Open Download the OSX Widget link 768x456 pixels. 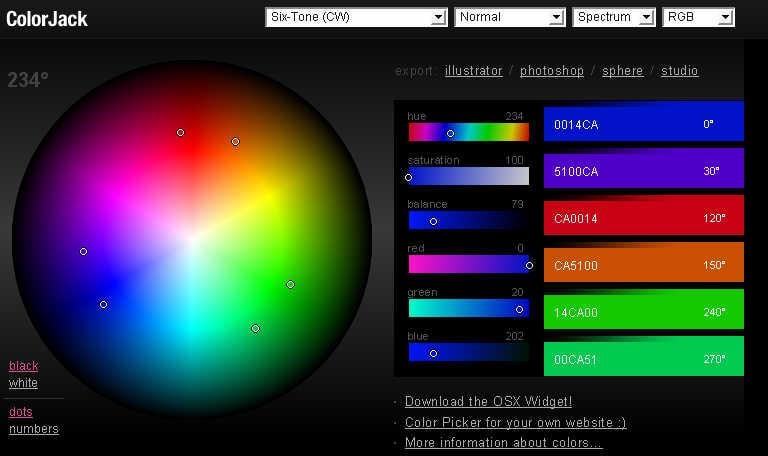click(488, 402)
